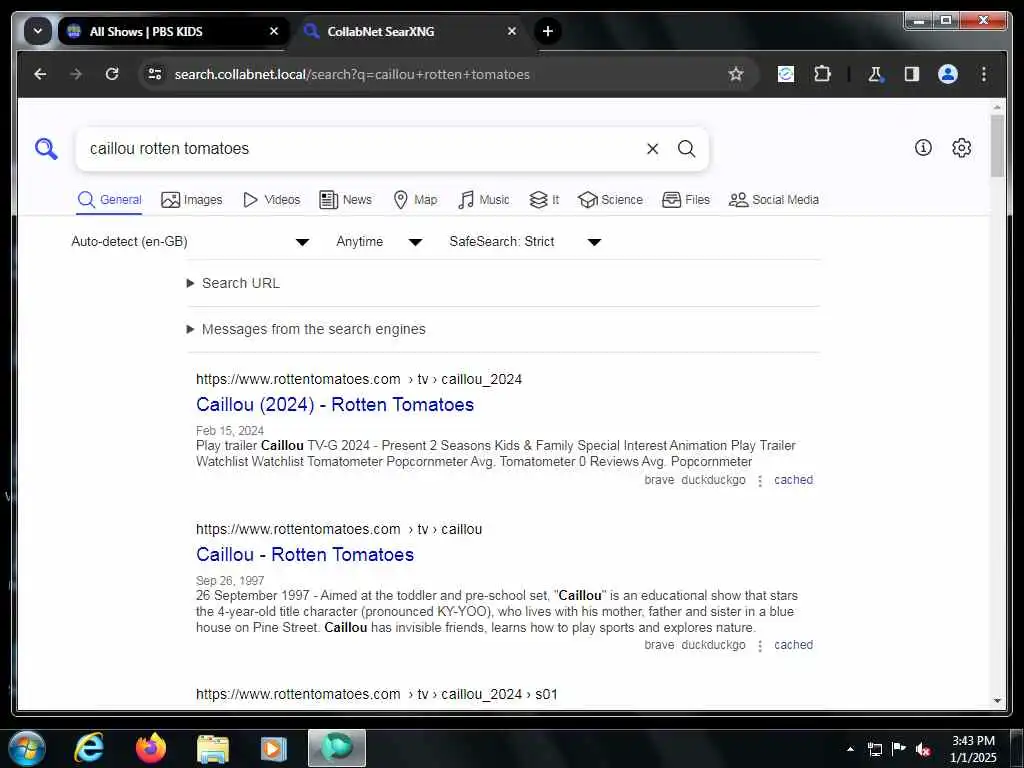Open the more-options dots on the Caillou (2024) result
The image size is (1024, 768).
pos(760,481)
